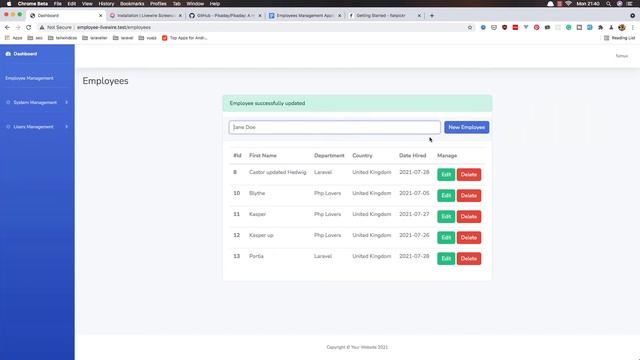
Task: Open the Window menu
Action: point(195,4)
